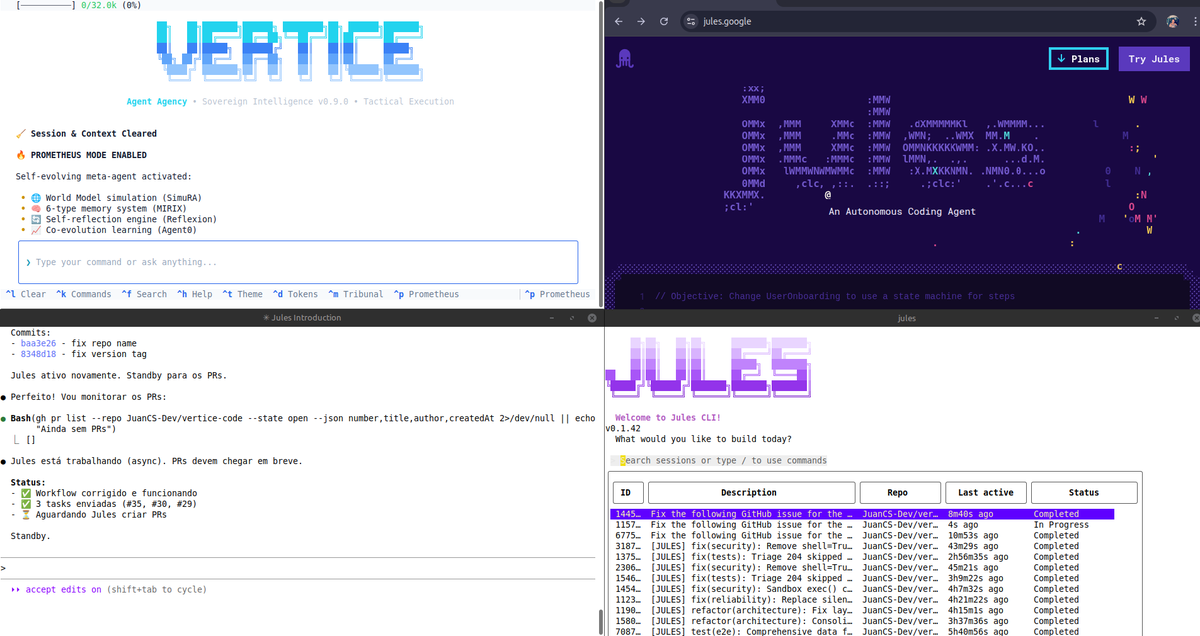
Task: Click accept edits on mode indicator
Action: click(x=62, y=590)
